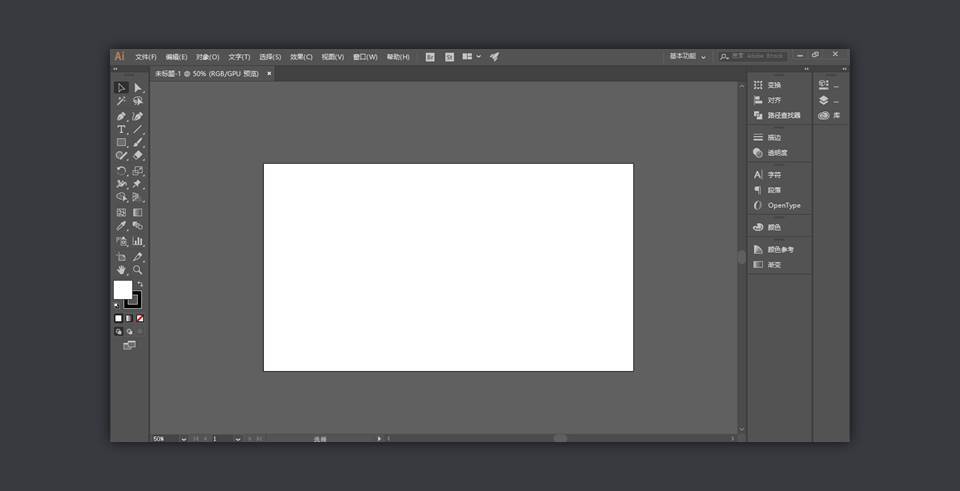This screenshot has height=491, width=960.
Task: Set paint mode to None
Action: click(x=140, y=318)
